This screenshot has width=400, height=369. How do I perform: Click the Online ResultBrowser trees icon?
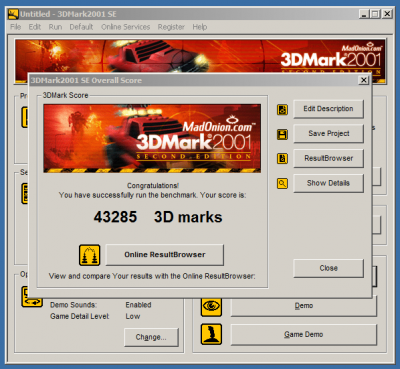(90, 255)
